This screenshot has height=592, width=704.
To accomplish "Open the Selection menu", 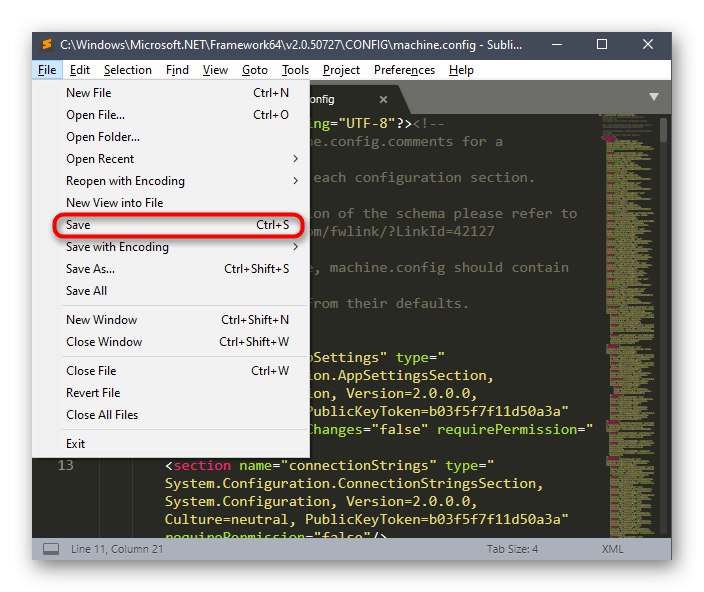I will coord(128,70).
